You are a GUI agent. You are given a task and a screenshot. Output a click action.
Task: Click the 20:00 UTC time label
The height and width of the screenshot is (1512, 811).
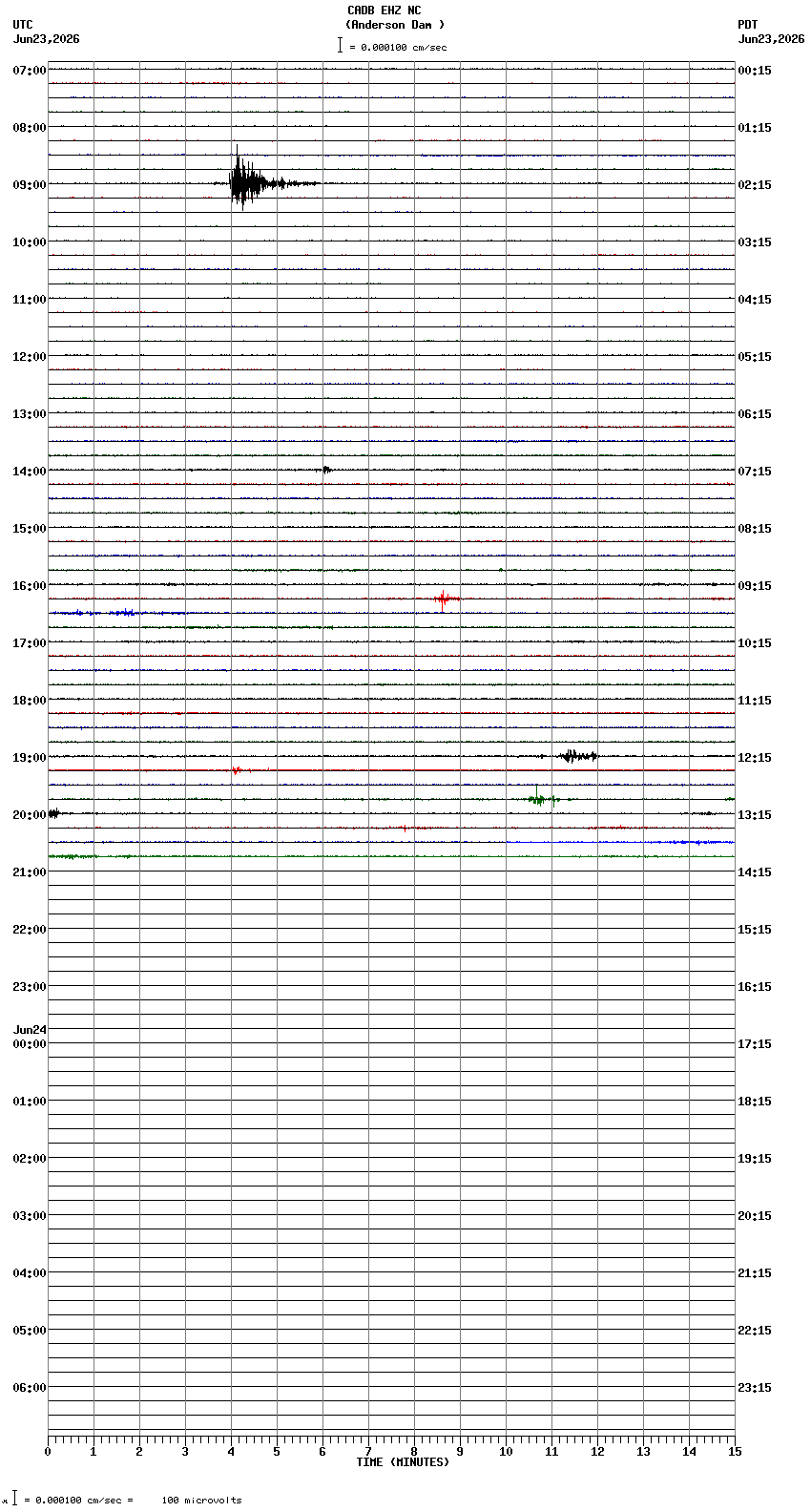[30, 815]
